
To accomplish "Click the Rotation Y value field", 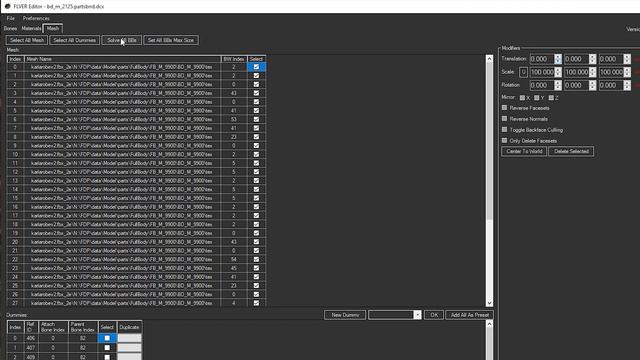I will pos(576,85).
